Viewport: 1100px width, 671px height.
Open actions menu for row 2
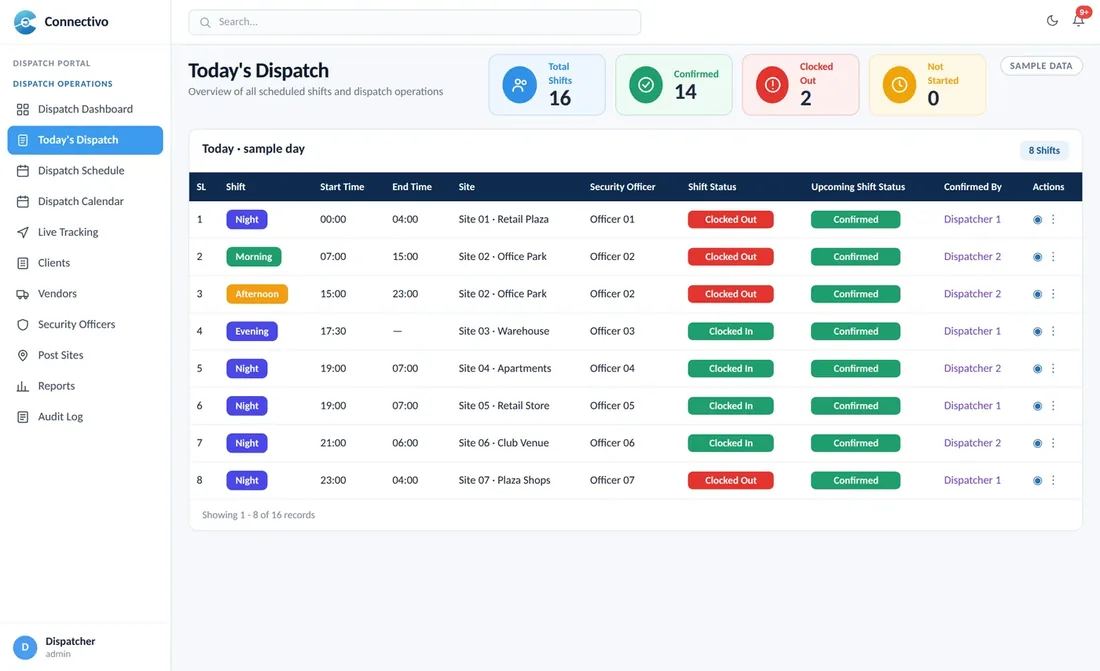1053,257
